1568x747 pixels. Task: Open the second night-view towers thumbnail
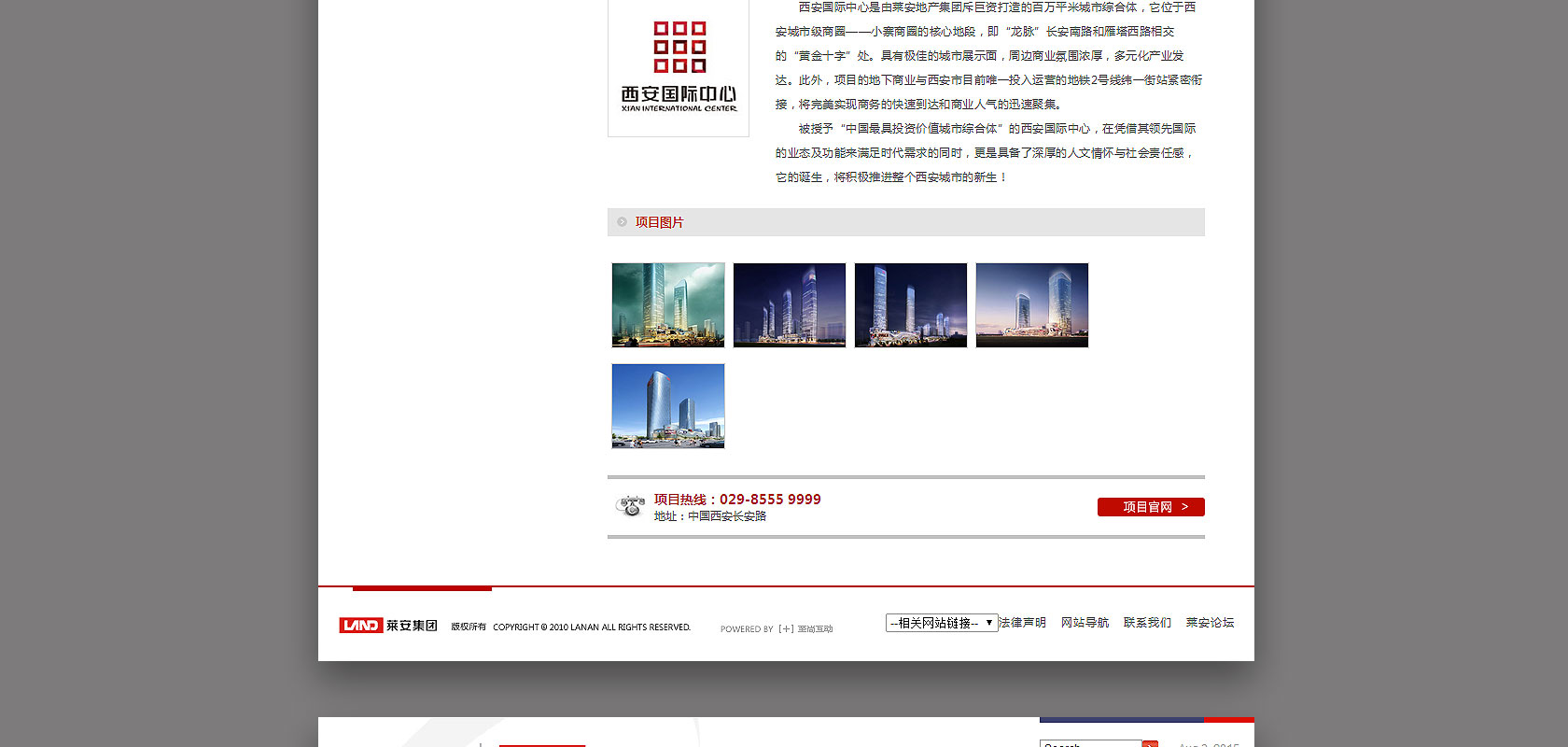(790, 305)
